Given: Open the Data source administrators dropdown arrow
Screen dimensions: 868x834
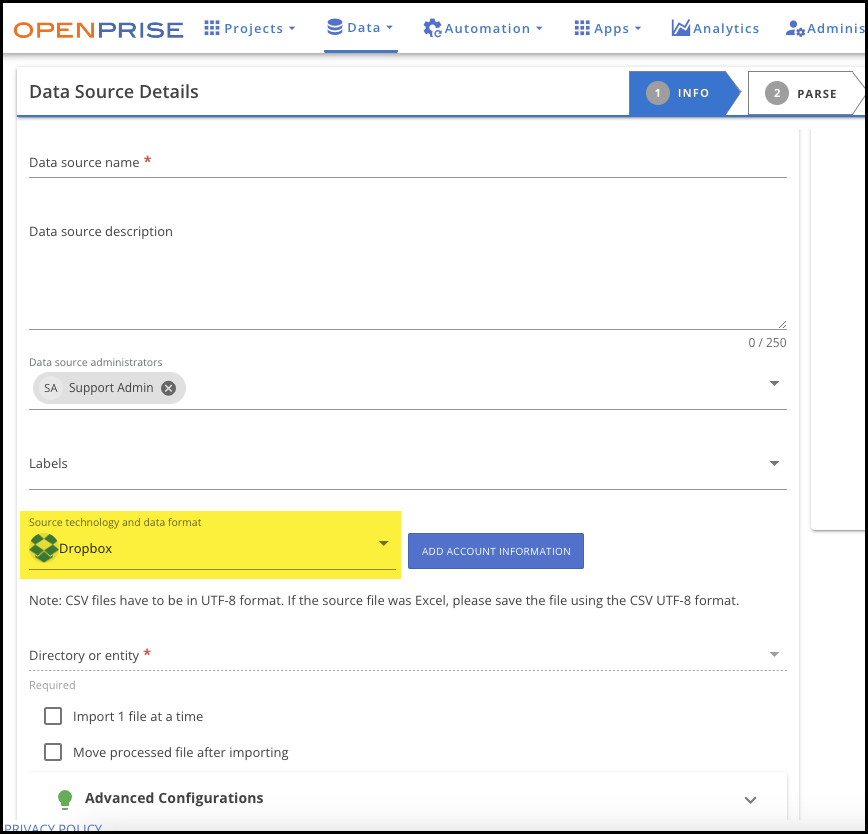Looking at the screenshot, I should 774,384.
